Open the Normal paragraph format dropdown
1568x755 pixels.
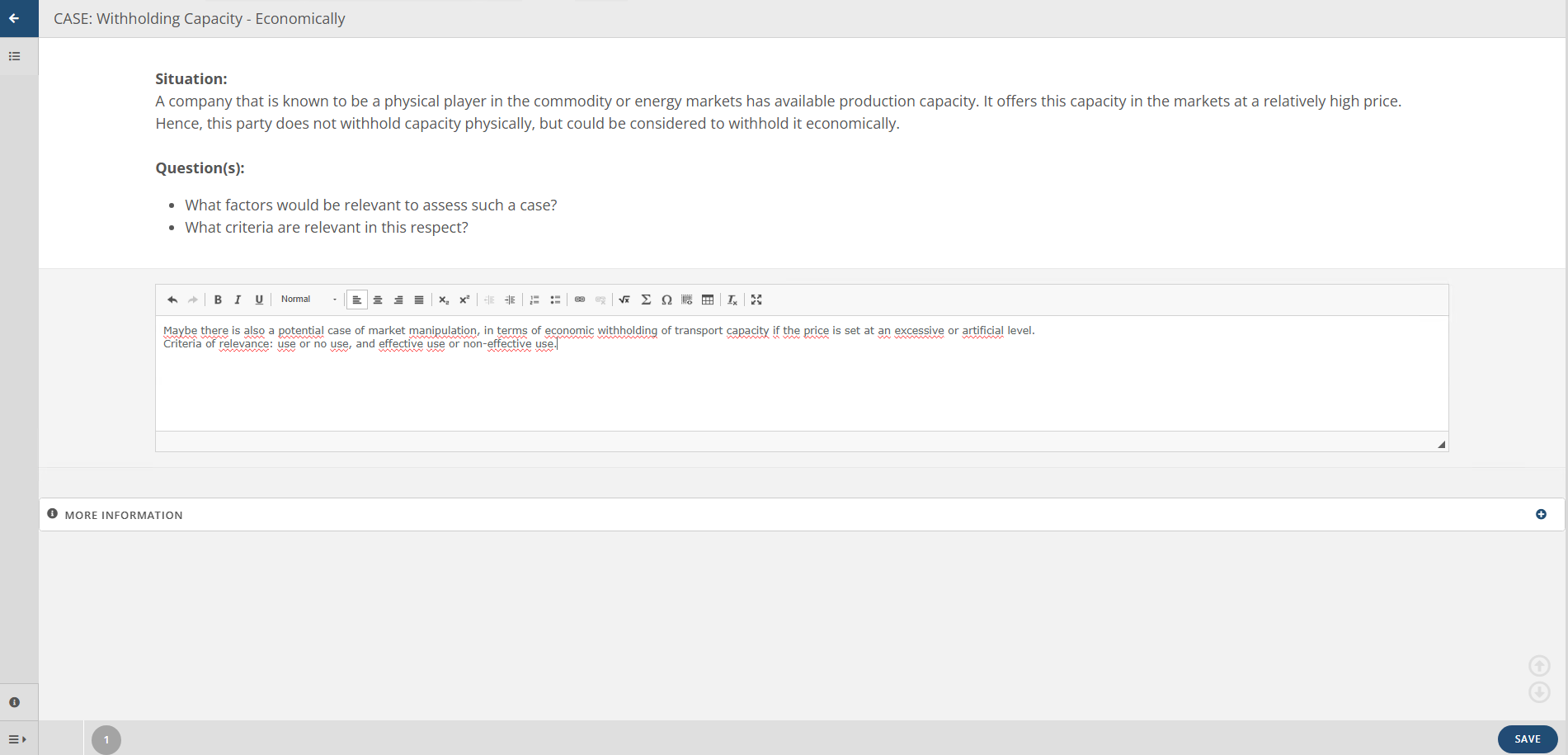pyautogui.click(x=308, y=300)
